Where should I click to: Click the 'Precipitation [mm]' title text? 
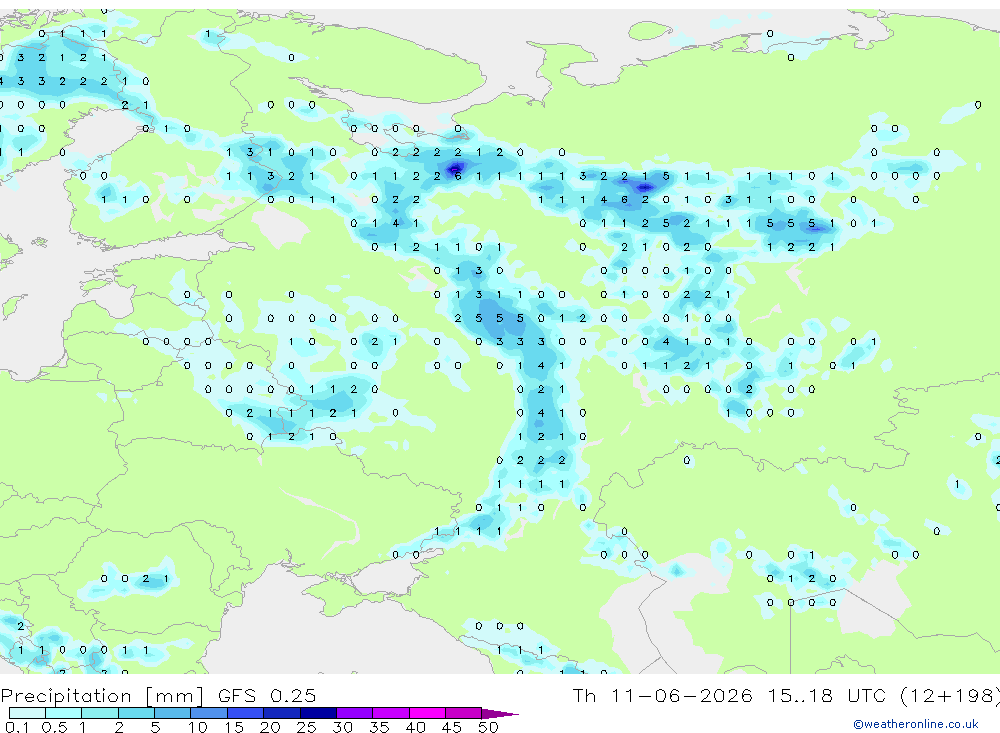tap(102, 696)
